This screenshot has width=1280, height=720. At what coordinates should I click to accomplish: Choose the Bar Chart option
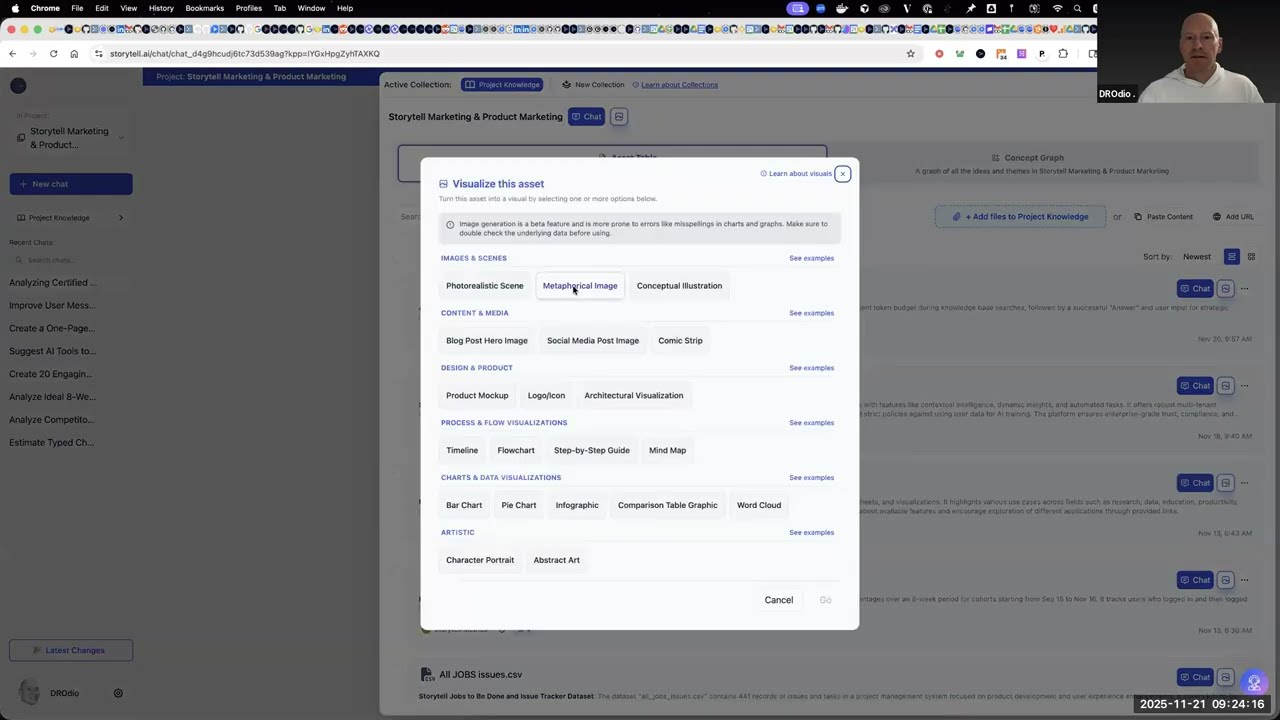click(464, 506)
